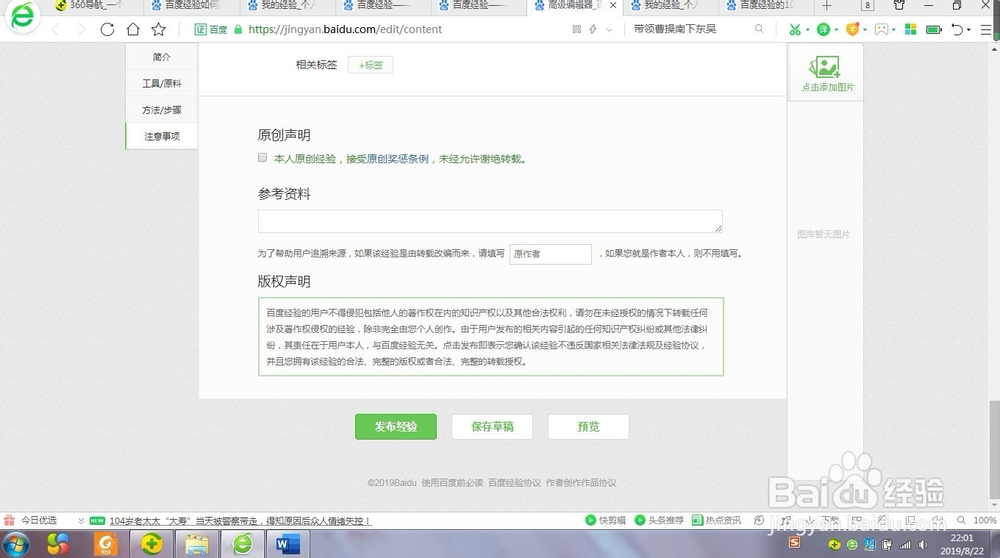Click the 保存草稿 save draft button
1000x558 pixels.
[492, 427]
